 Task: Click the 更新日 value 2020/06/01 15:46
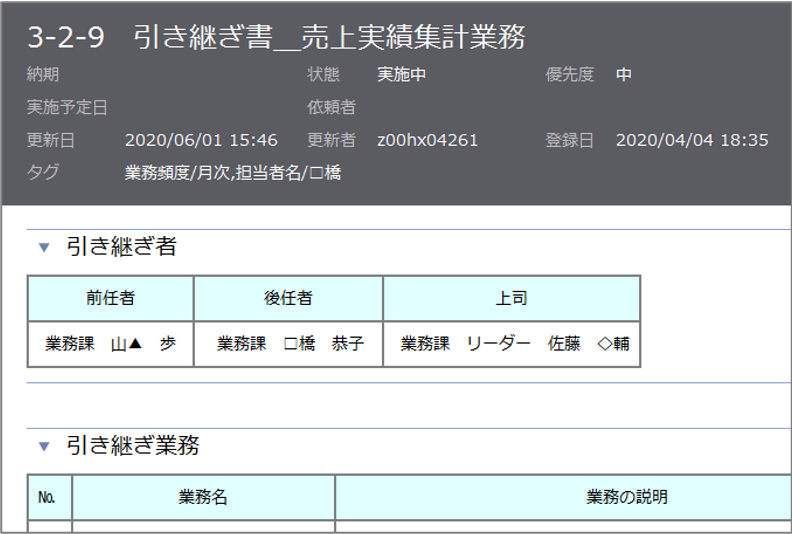click(x=201, y=140)
